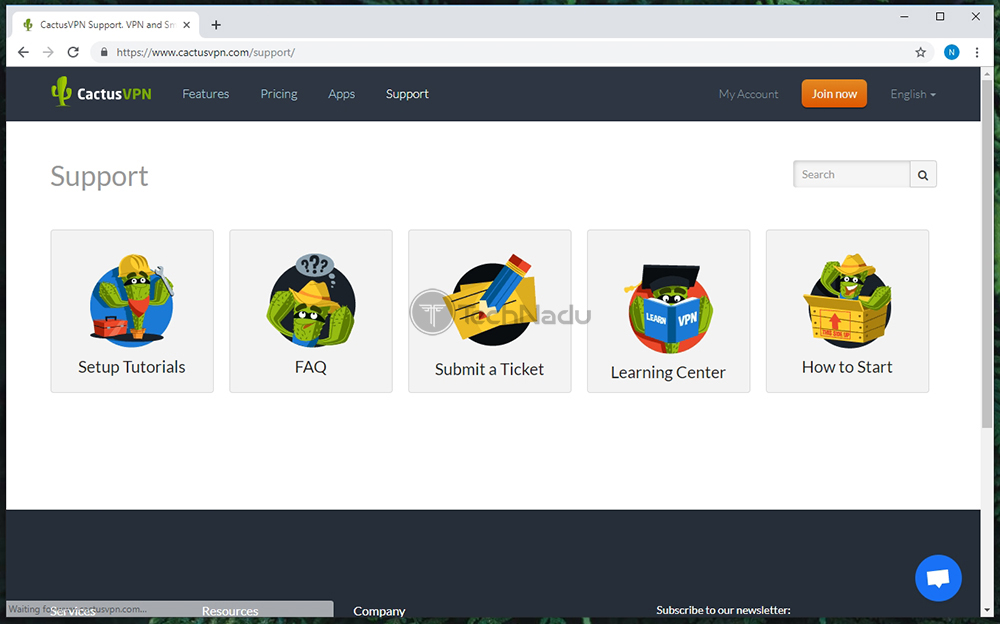Open a new browser tab with plus

[216, 25]
